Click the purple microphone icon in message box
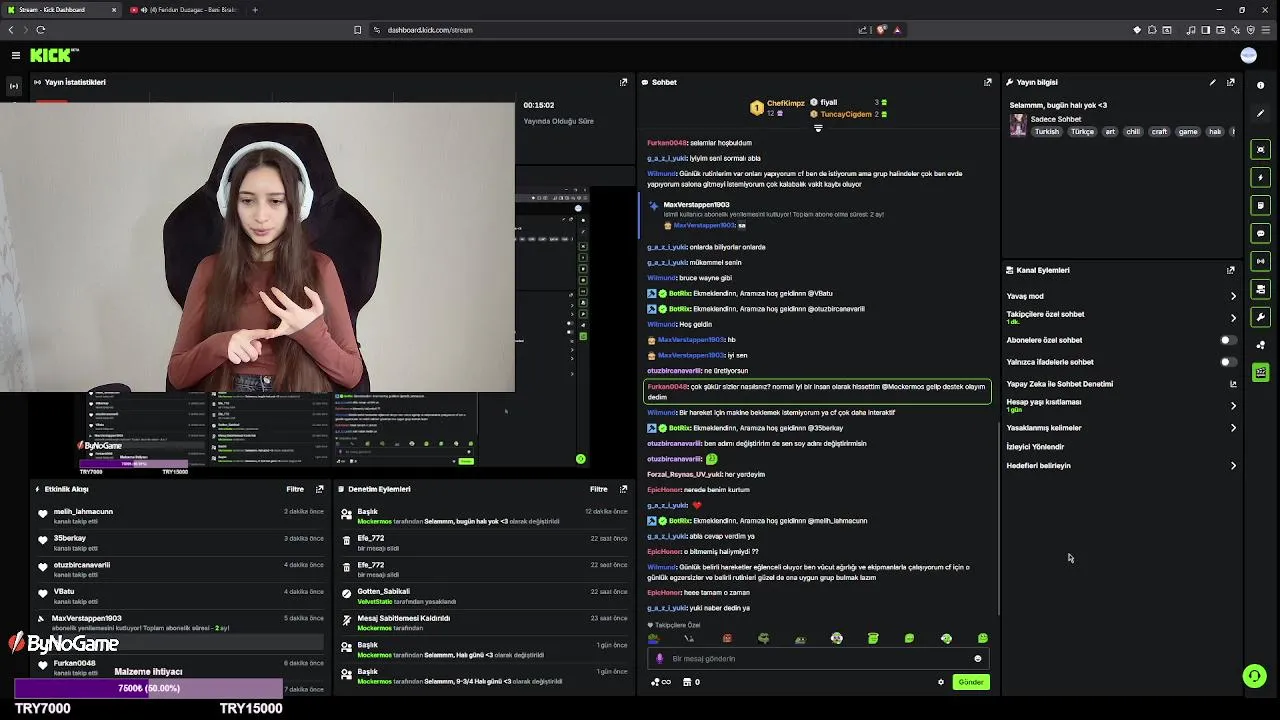Image resolution: width=1280 pixels, height=720 pixels. 659,659
